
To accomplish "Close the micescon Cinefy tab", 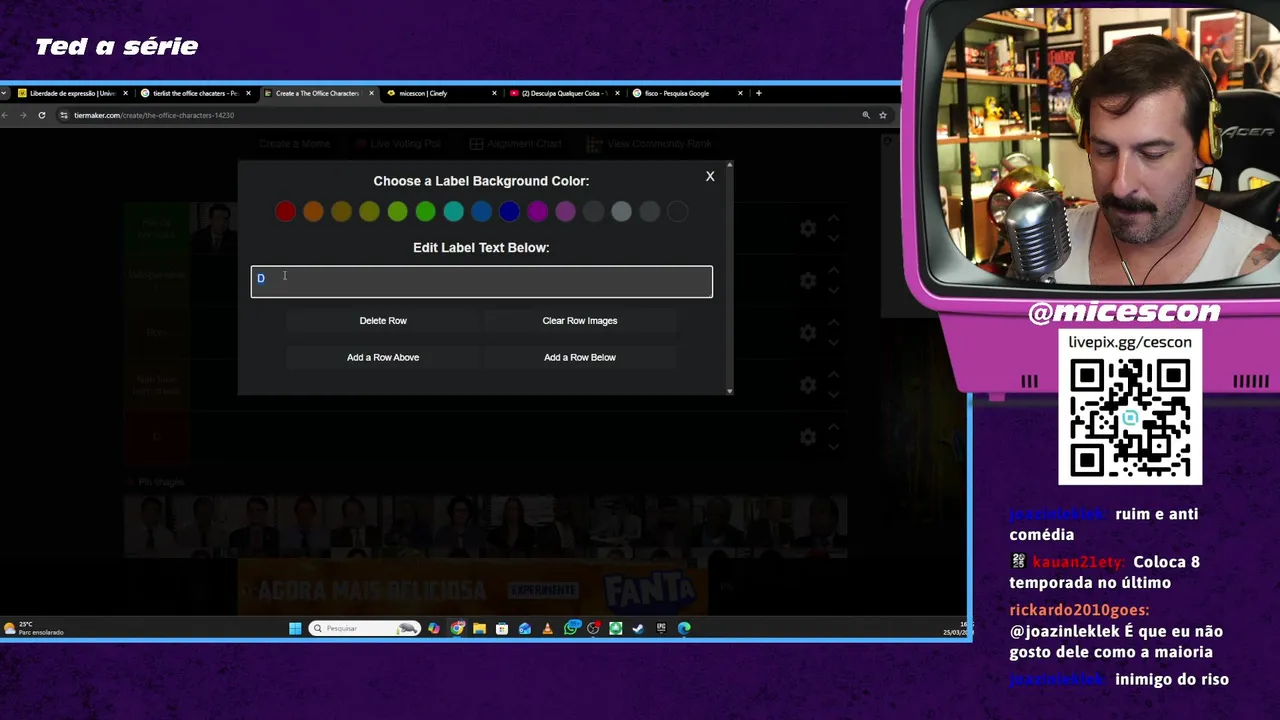I will coord(494,93).
